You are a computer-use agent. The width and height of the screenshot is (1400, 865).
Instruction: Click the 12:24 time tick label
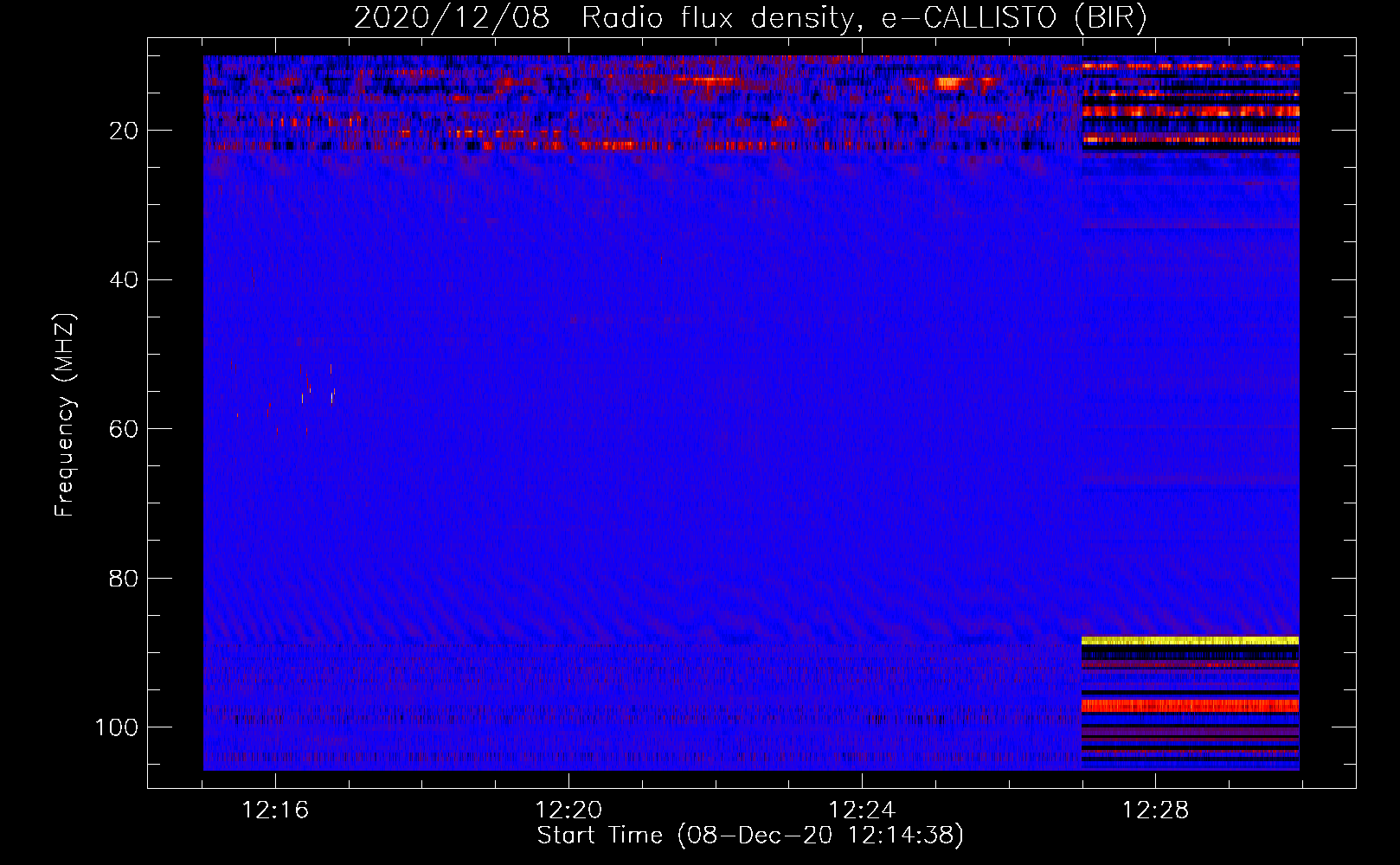click(862, 811)
